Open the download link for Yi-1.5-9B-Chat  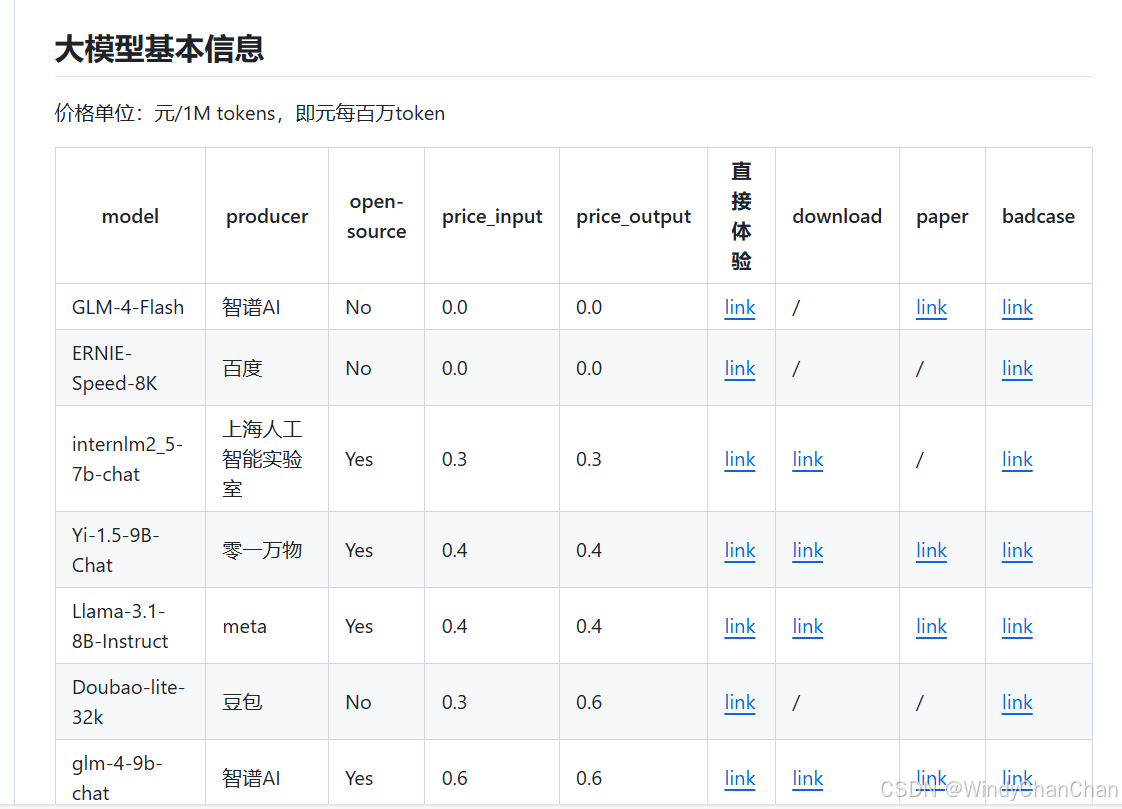coord(808,550)
